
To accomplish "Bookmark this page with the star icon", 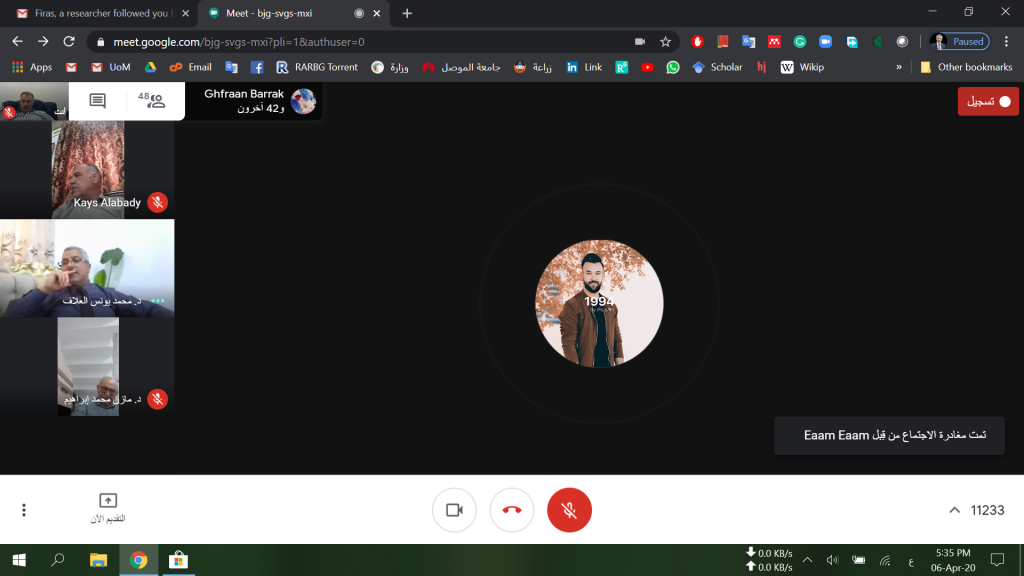I will (665, 42).
